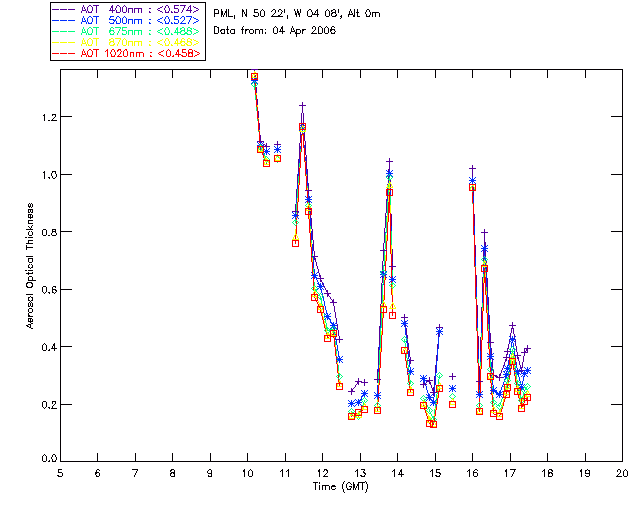Image resolution: width=640 pixels, height=512 pixels.
Task: Click x-axis tick label "7"
Action: point(135,473)
